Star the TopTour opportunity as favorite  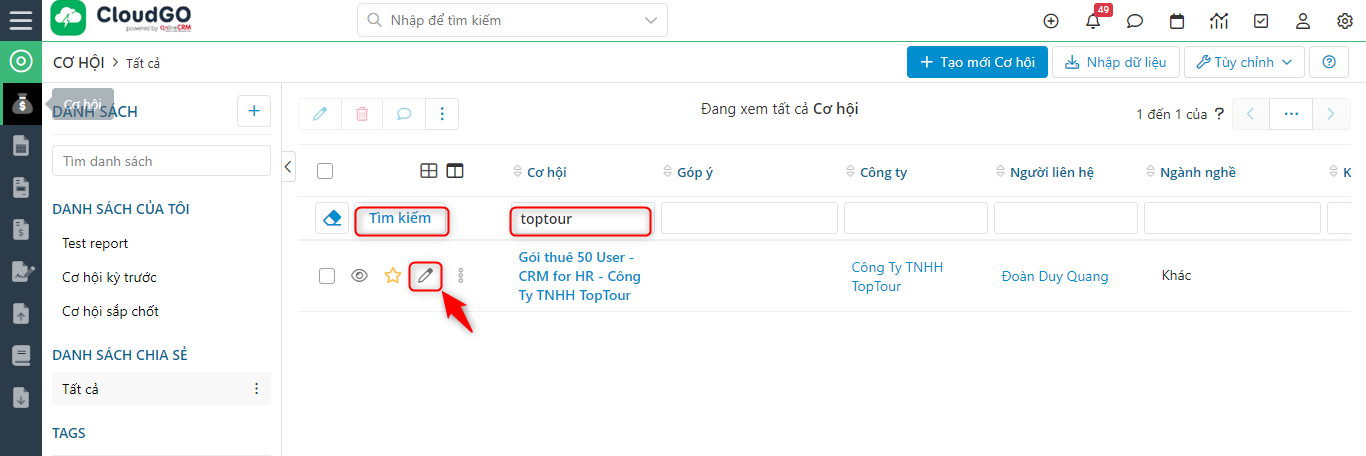click(393, 276)
